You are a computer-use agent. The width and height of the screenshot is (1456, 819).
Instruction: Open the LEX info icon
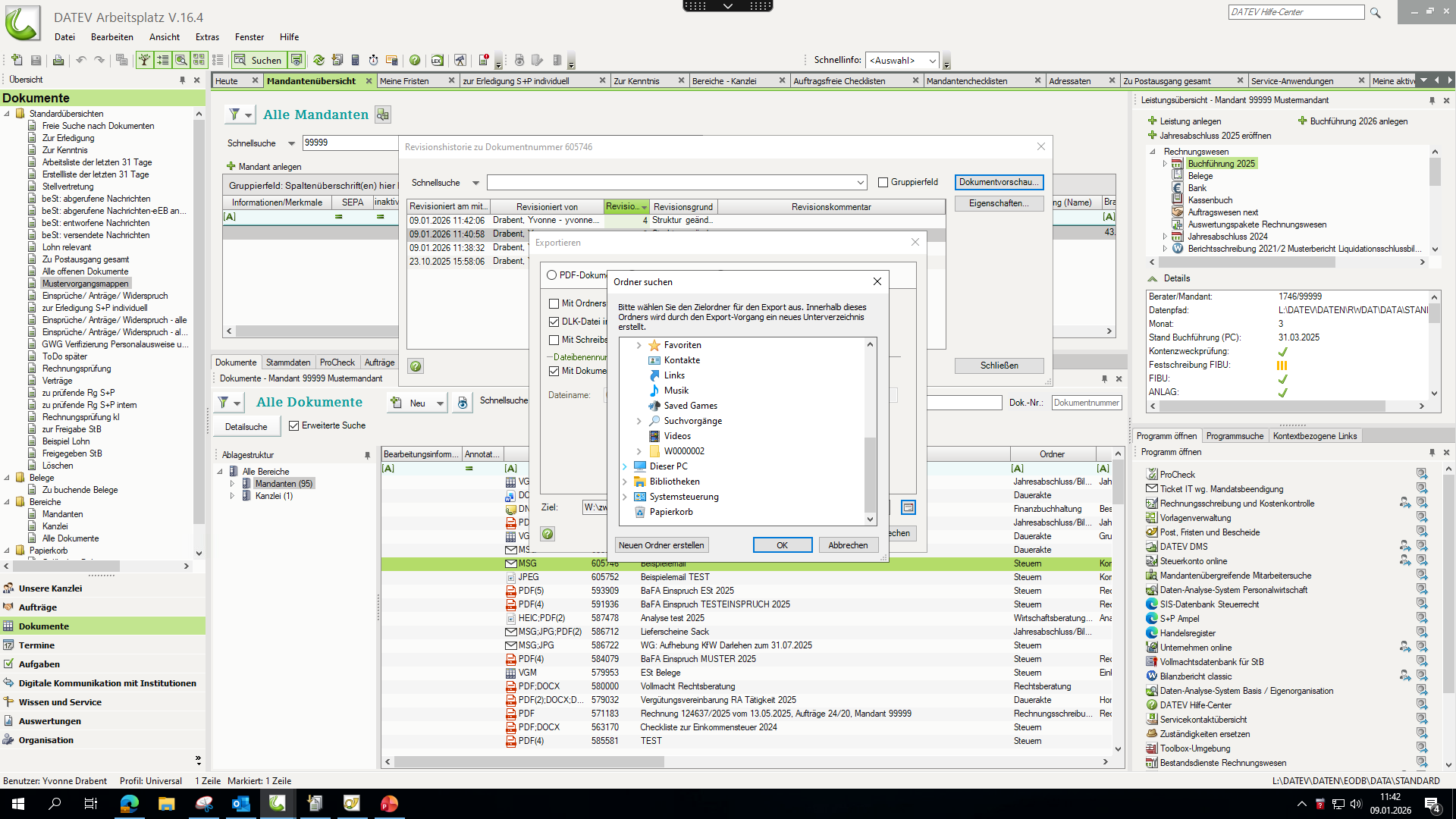(x=438, y=60)
